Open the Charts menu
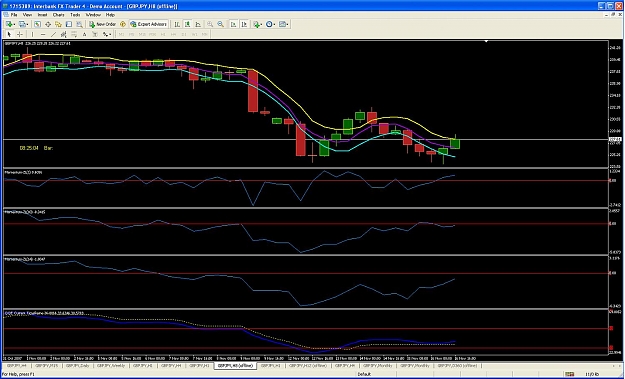This screenshot has height=379, width=625. [x=58, y=15]
